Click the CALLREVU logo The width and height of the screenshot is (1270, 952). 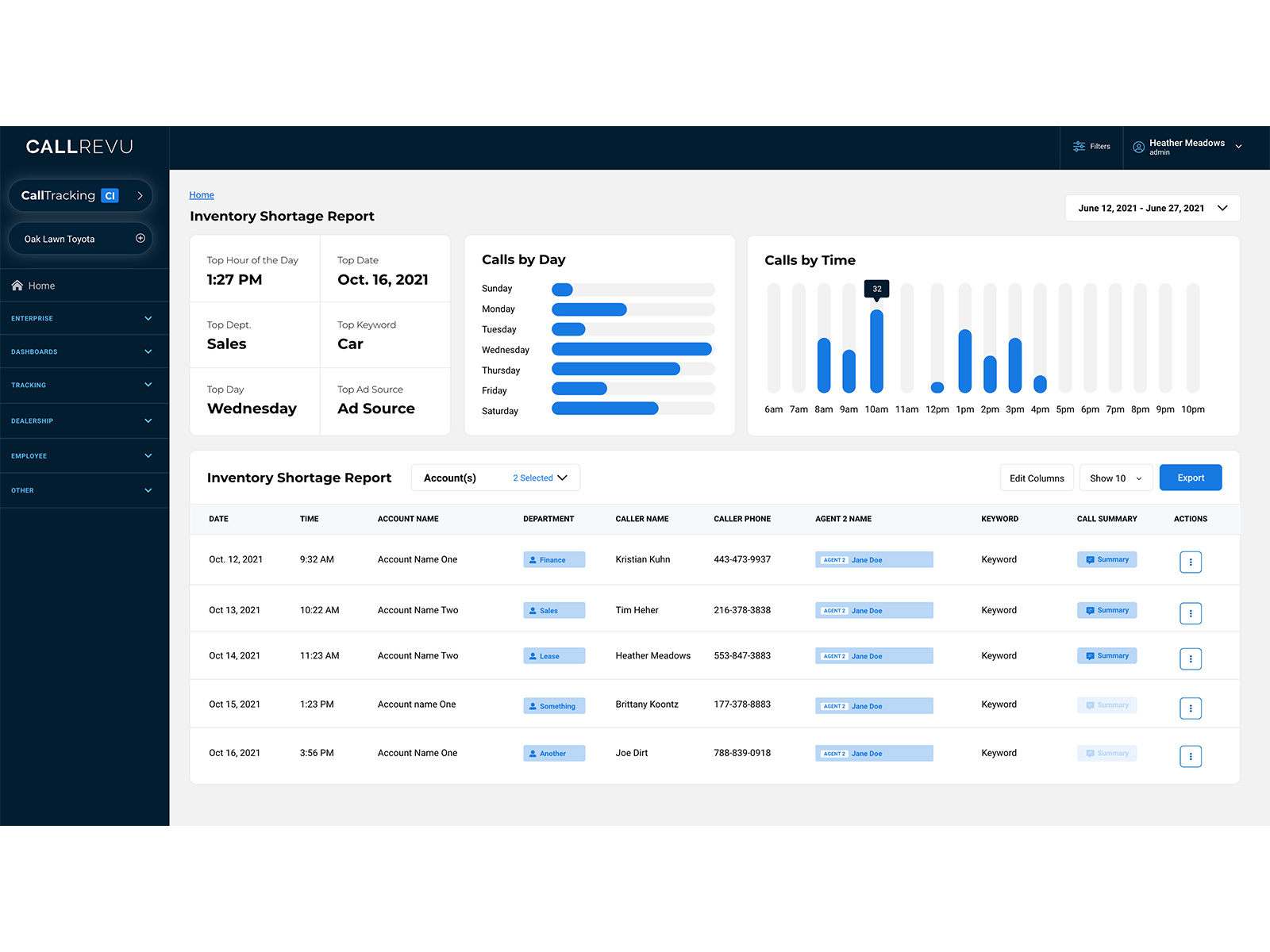coord(79,146)
